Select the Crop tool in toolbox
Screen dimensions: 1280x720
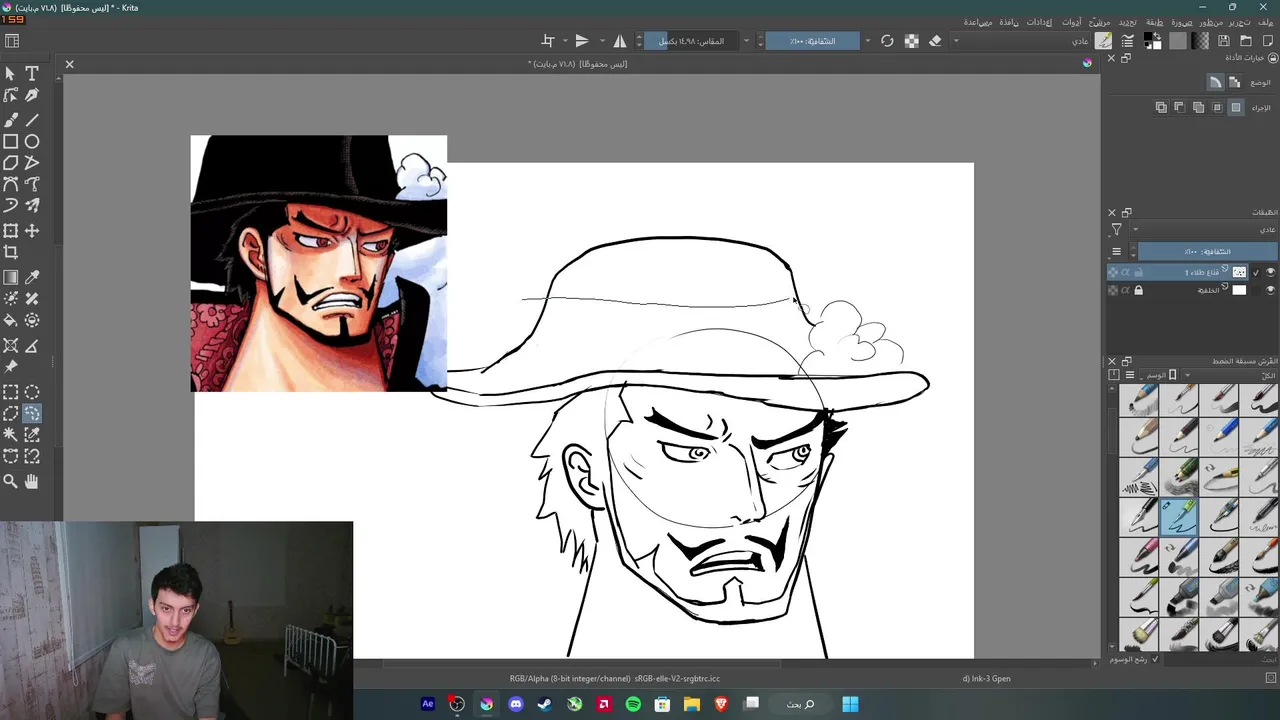10,253
